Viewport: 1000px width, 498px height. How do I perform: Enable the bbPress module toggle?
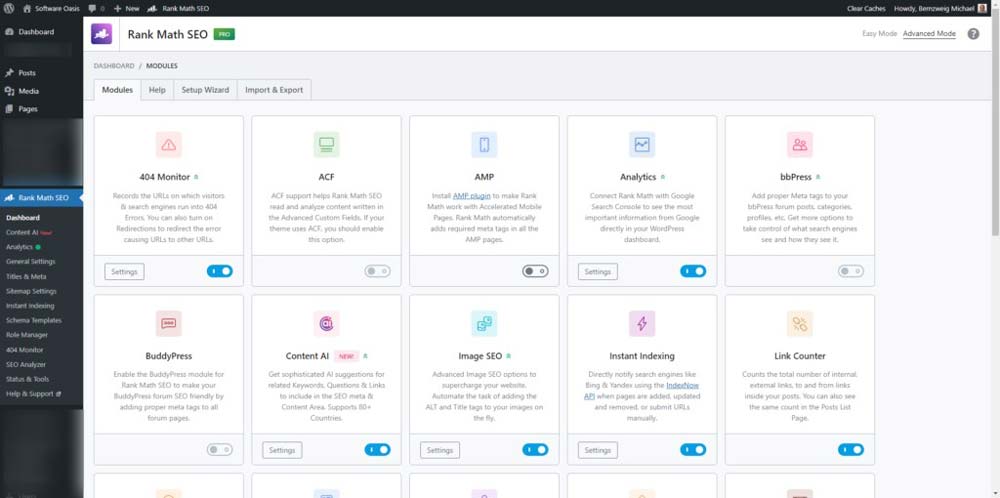(851, 271)
